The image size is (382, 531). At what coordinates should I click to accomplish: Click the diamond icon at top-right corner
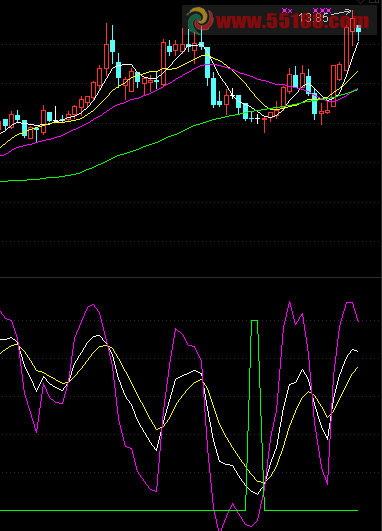pyautogui.click(x=360, y=1)
